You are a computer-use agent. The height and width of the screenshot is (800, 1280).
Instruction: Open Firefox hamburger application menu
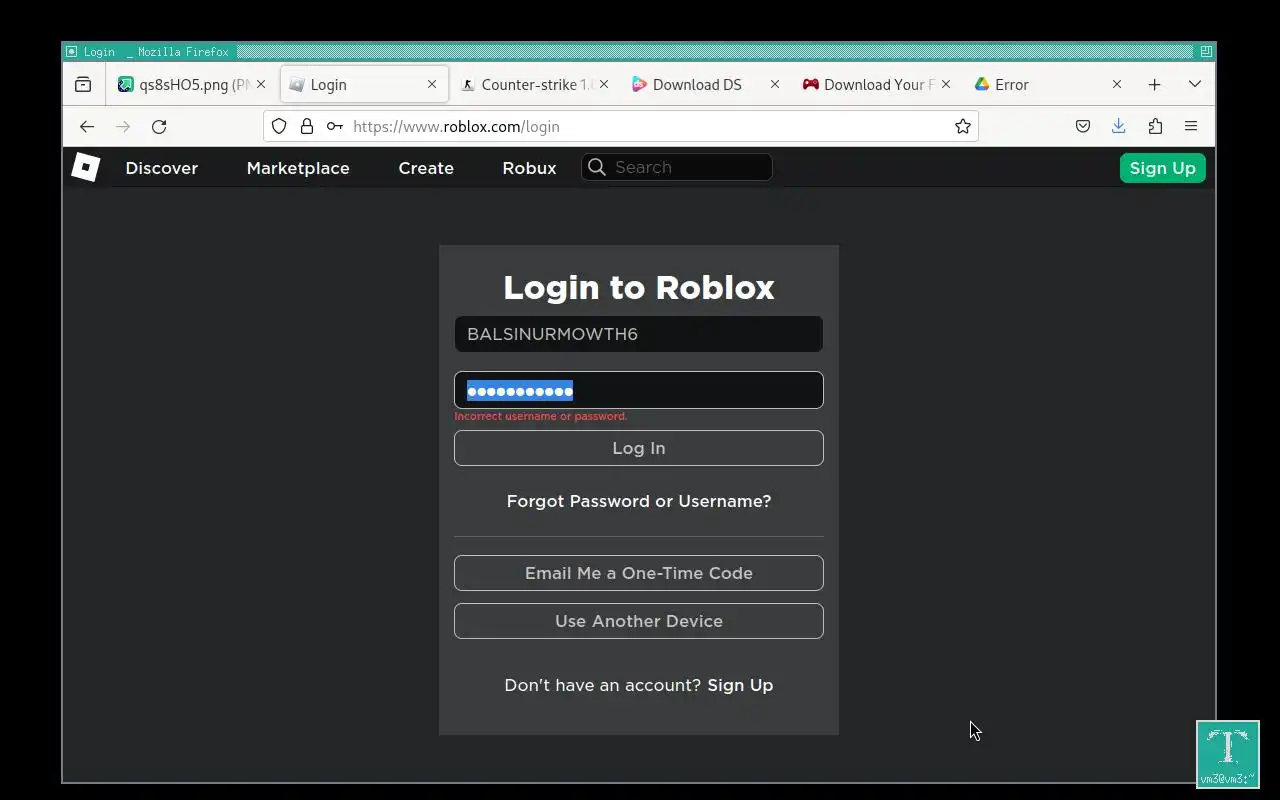(x=1191, y=126)
